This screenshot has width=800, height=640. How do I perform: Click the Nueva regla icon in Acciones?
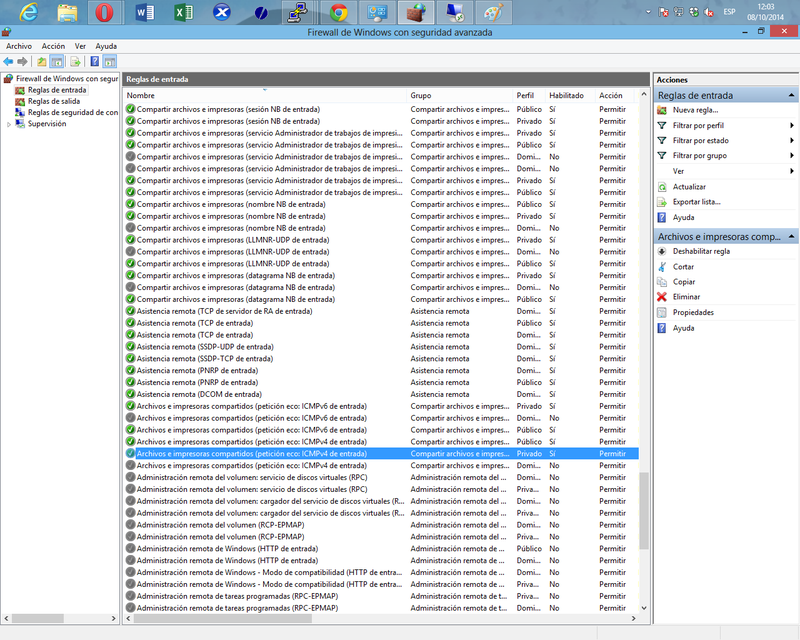coord(662,110)
